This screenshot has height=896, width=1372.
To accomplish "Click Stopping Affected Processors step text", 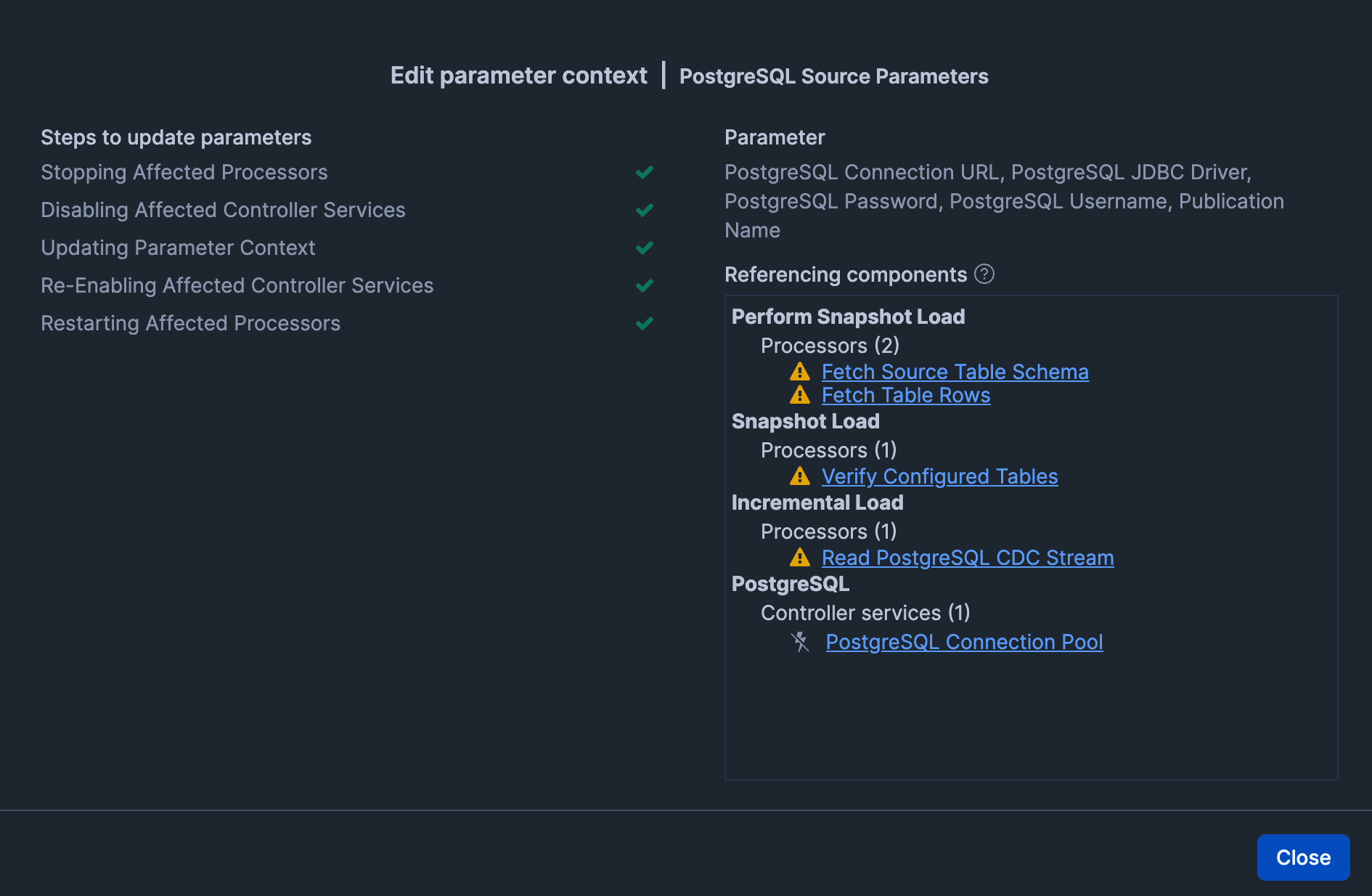I will pos(184,172).
